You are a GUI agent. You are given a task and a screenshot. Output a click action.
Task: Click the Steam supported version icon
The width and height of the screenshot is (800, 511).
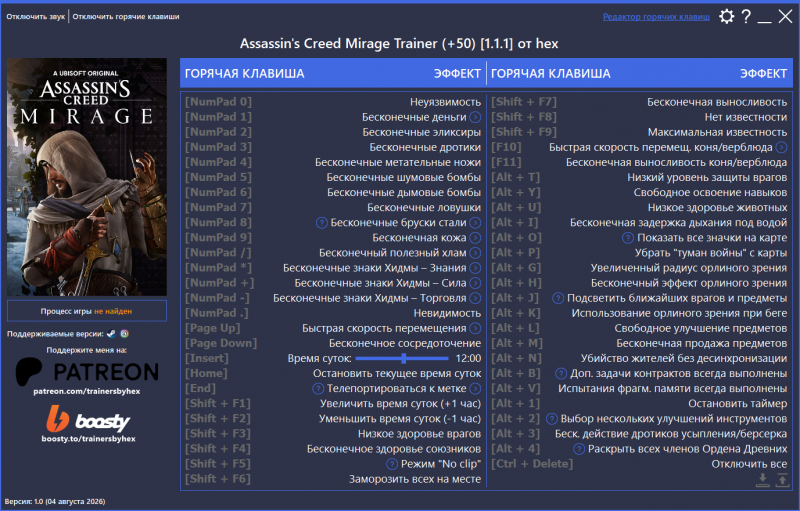click(x=111, y=334)
